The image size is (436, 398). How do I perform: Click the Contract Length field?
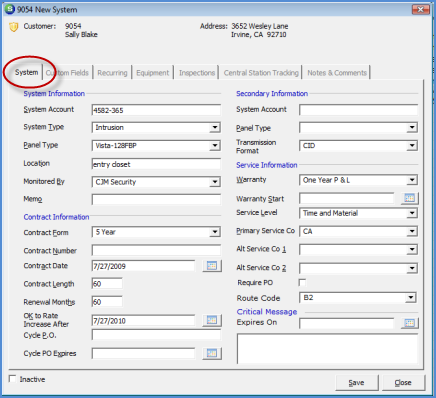(x=107, y=284)
